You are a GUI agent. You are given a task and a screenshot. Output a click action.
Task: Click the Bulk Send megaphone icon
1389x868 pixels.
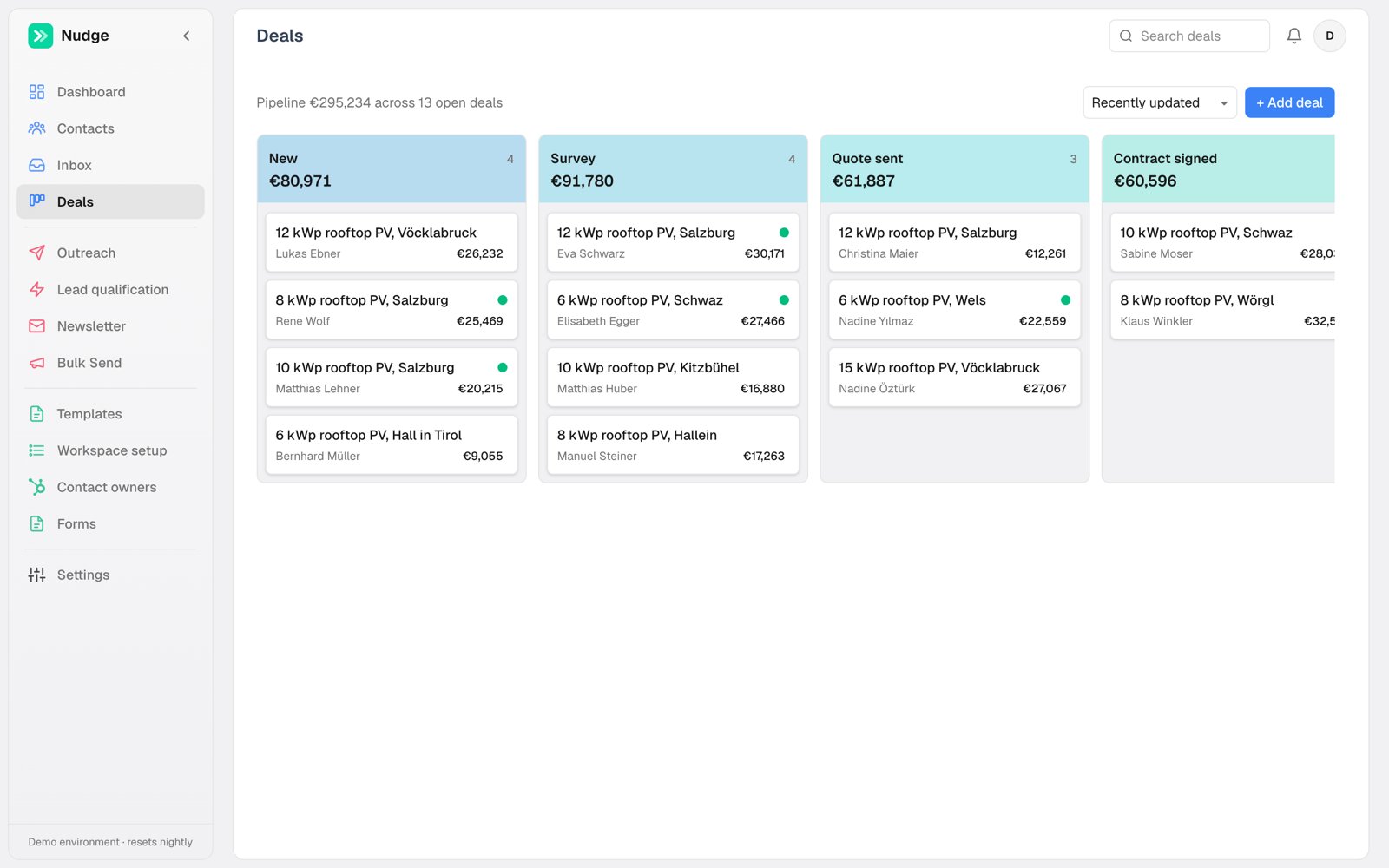click(x=36, y=363)
